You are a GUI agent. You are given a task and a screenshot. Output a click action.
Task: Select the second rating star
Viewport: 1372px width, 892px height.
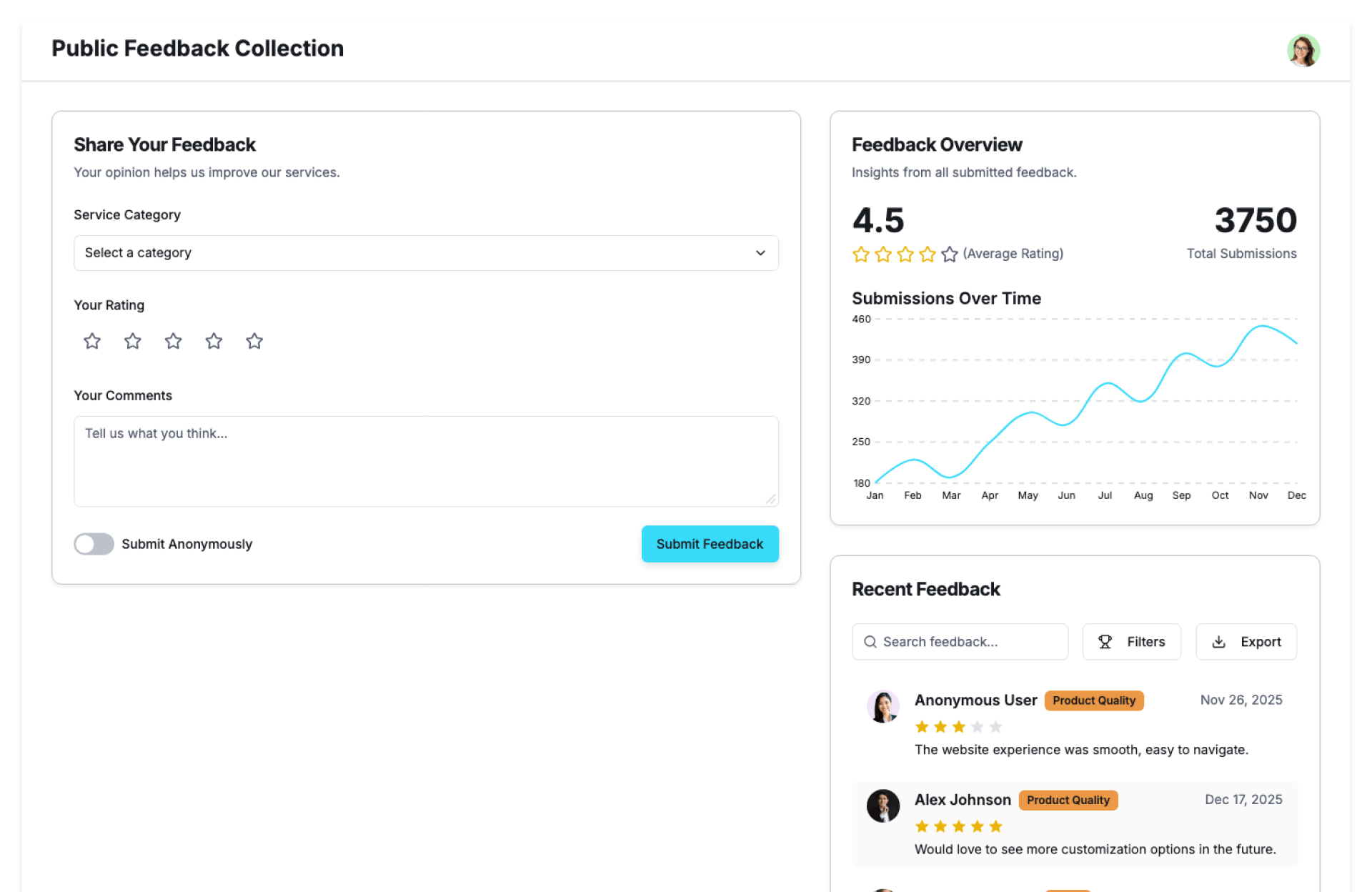coord(133,341)
